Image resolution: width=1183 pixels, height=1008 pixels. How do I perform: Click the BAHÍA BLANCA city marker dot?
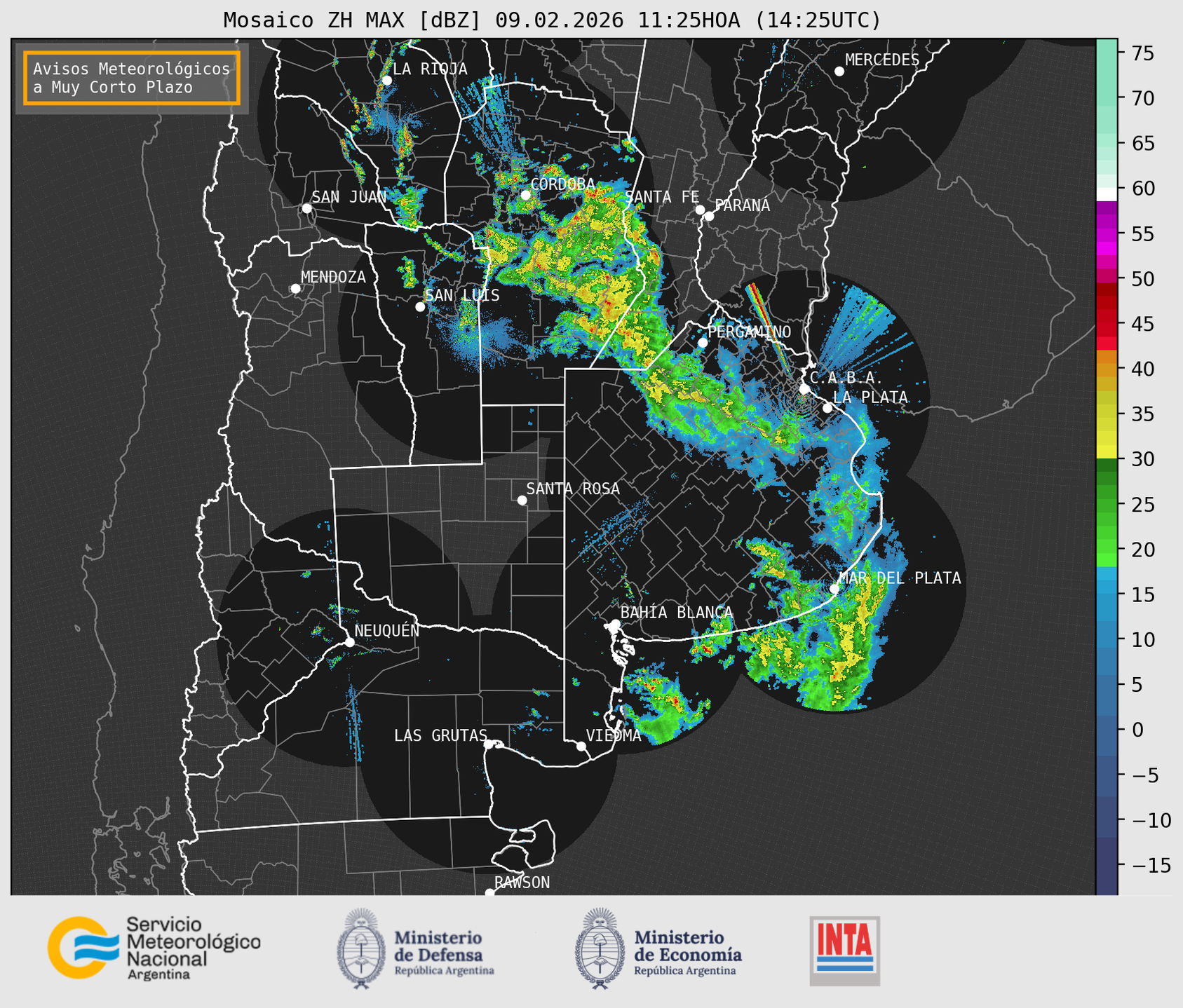point(615,624)
